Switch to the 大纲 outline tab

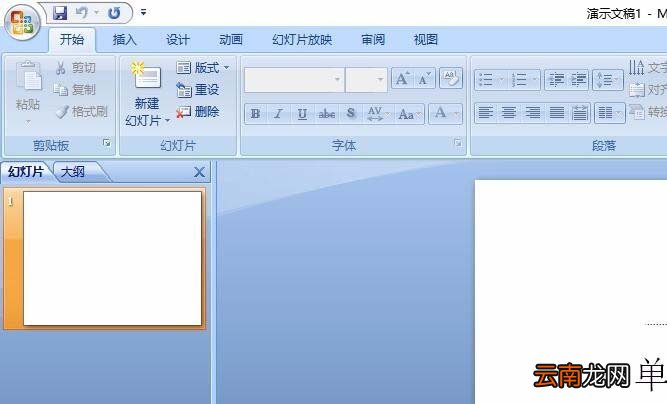click(73, 172)
